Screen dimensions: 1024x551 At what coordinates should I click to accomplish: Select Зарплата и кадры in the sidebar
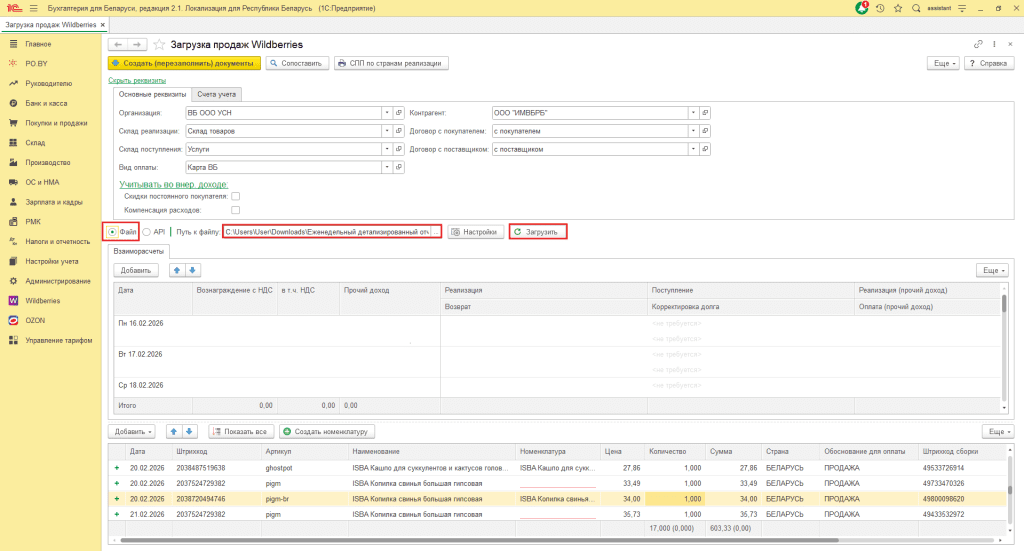(53, 202)
